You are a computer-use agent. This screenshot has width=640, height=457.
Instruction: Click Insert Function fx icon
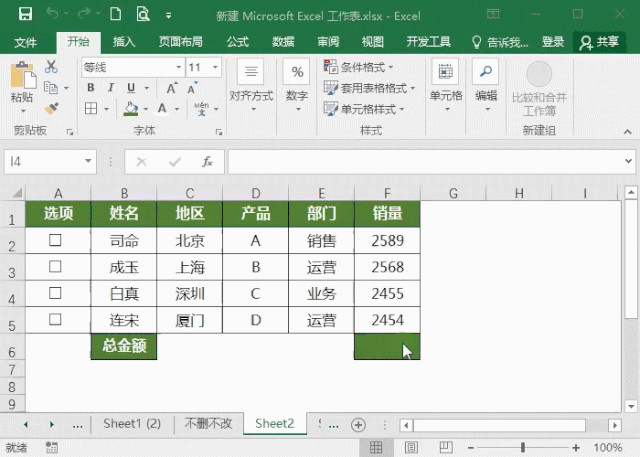pos(207,162)
